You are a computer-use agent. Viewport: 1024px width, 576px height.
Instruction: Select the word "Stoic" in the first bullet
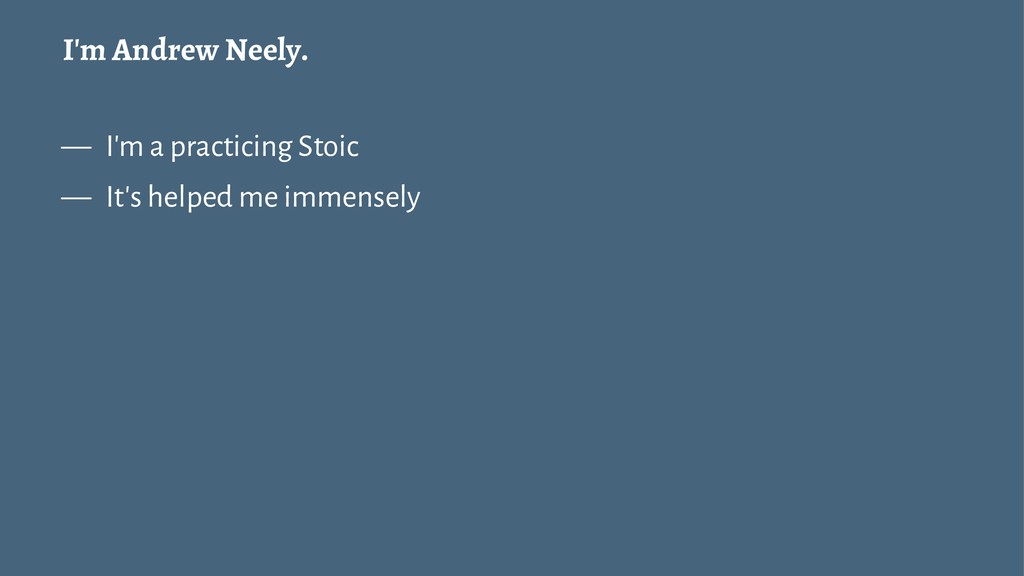coord(328,146)
